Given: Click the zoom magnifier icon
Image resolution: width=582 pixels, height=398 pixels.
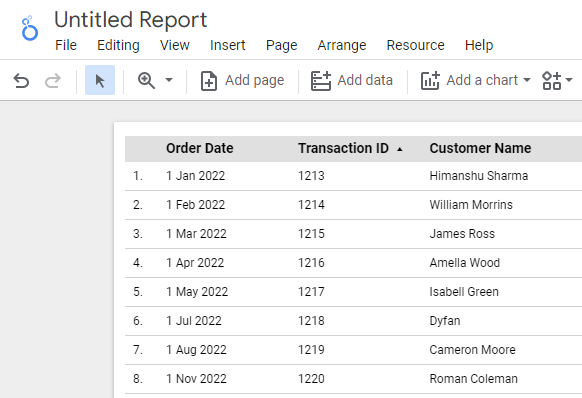Looking at the screenshot, I should tap(146, 80).
